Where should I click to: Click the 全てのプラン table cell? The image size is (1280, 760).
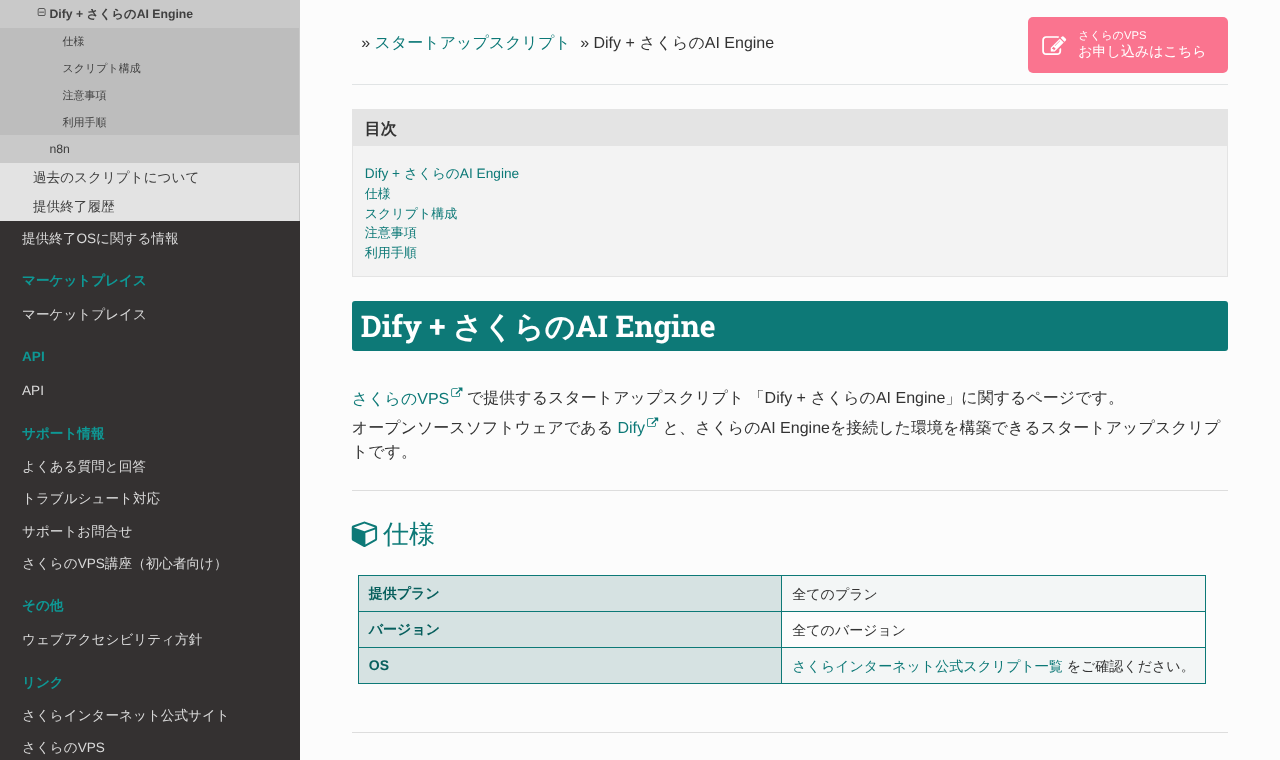pyautogui.click(x=993, y=594)
